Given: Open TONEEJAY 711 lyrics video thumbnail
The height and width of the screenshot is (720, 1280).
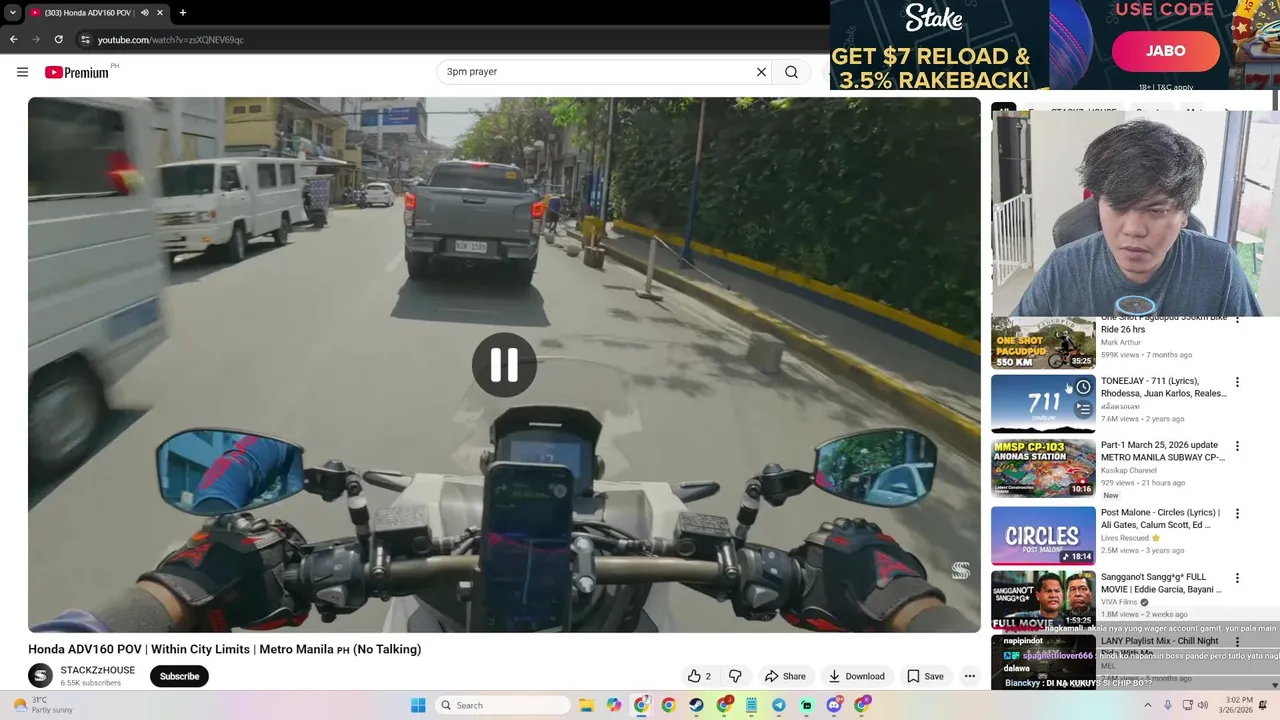Looking at the screenshot, I should (x=1043, y=403).
